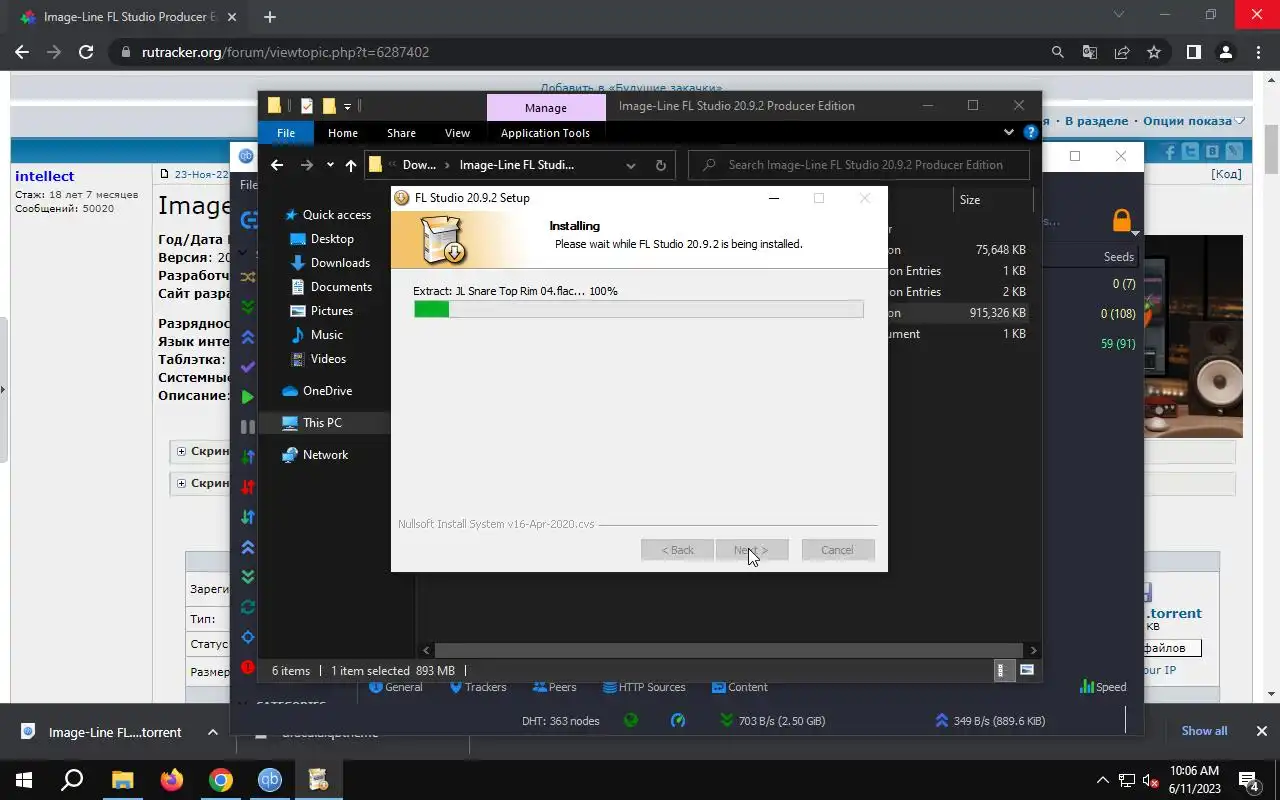Go forward in File Explorer
This screenshot has height=800, width=1280.
point(307,165)
